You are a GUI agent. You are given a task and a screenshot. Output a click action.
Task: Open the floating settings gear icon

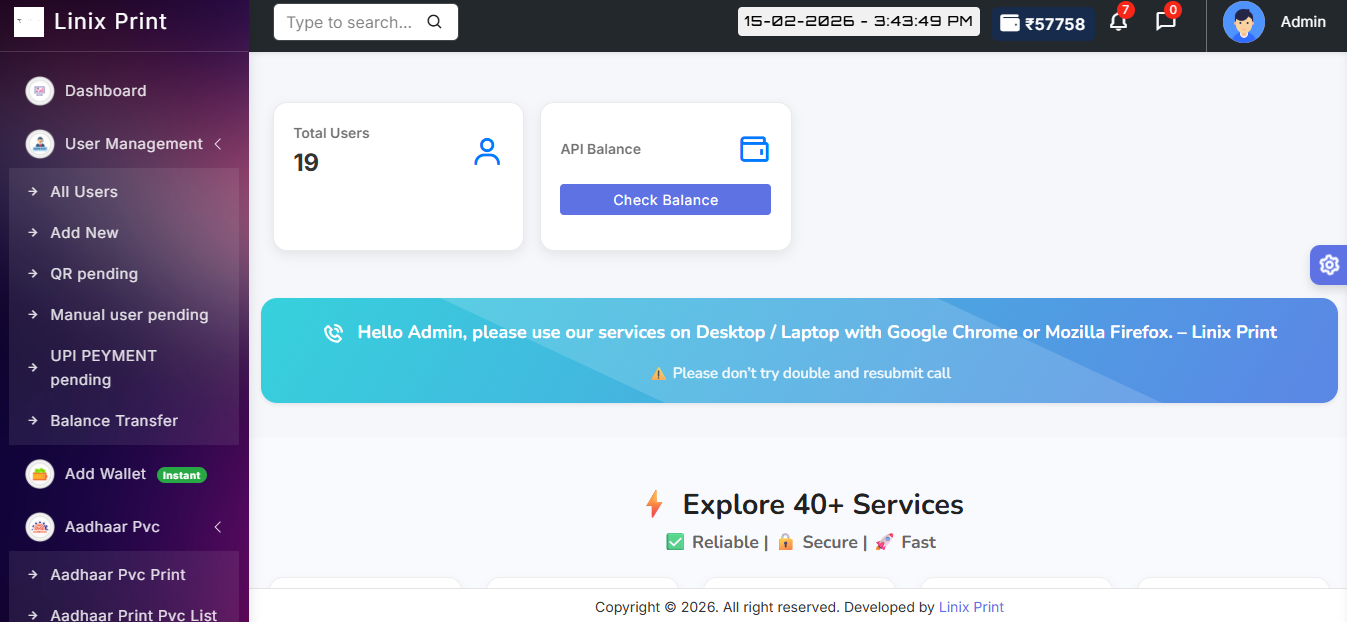point(1328,265)
